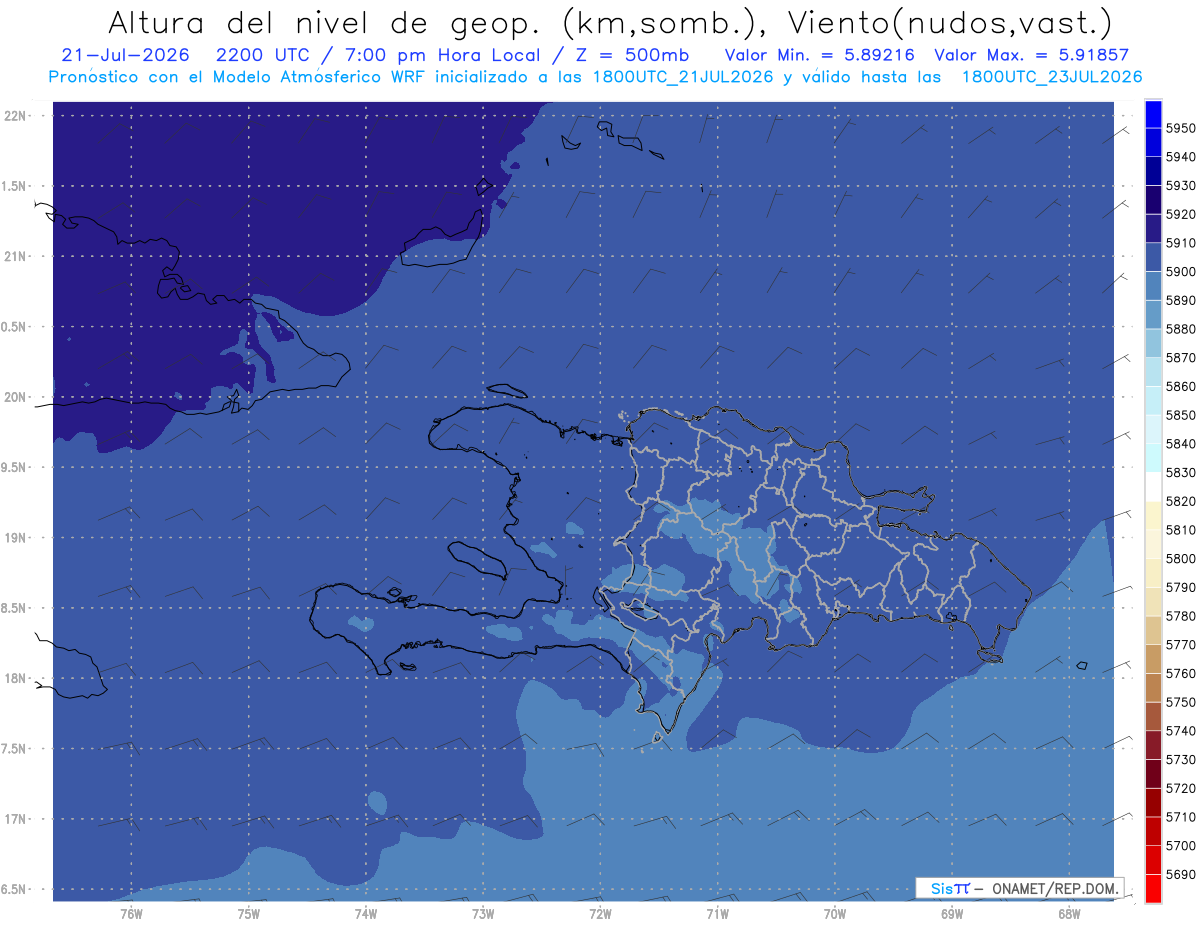Click the '21N' latitude label
This screenshot has width=1200, height=927.
(x=17, y=257)
